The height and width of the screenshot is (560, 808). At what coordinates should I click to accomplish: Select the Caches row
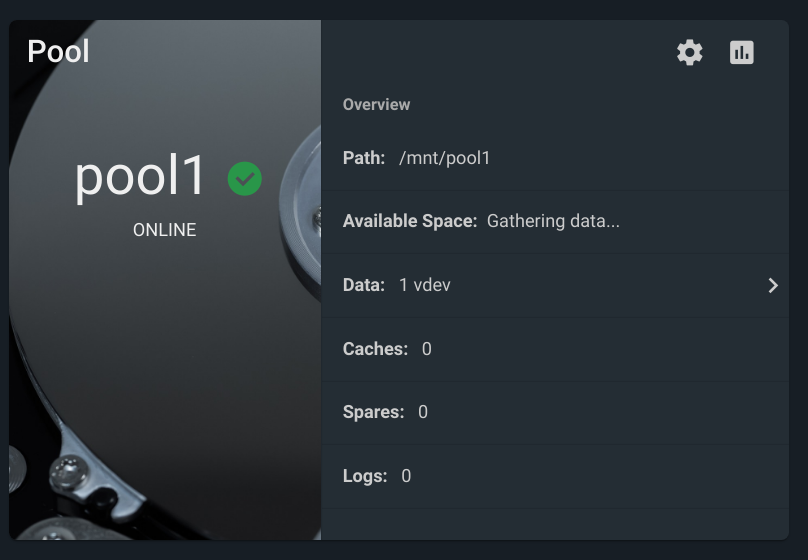pyautogui.click(x=555, y=349)
